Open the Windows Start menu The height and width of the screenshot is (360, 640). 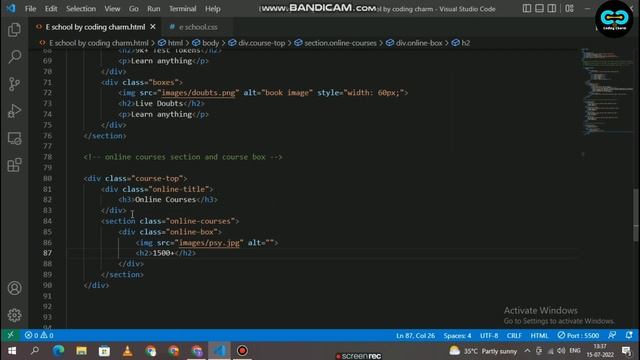coord(12,351)
